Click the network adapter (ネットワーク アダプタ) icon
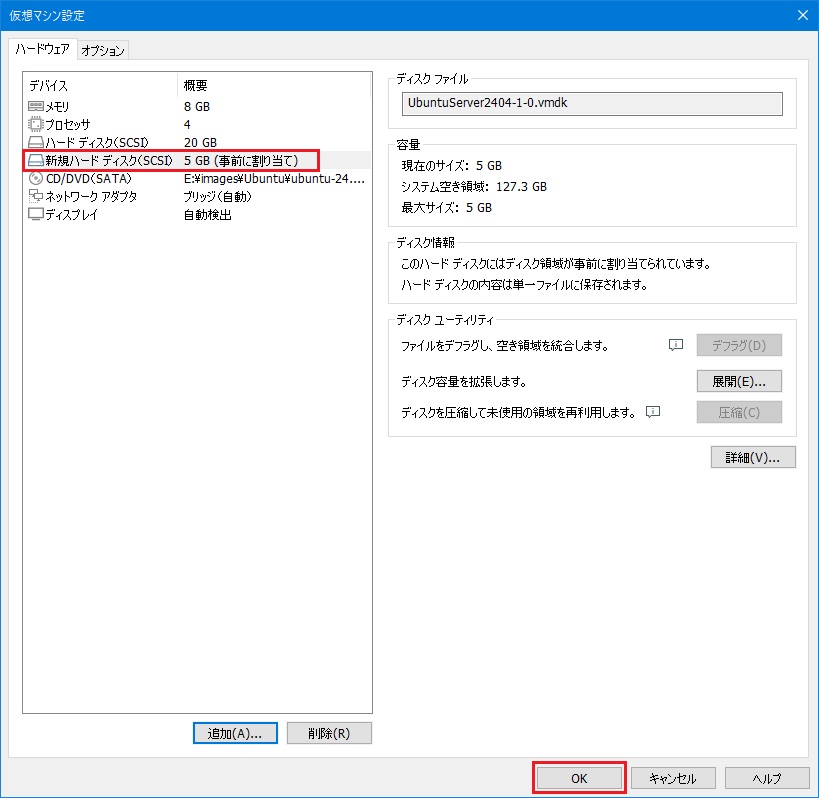The image size is (819, 798). pyautogui.click(x=36, y=196)
